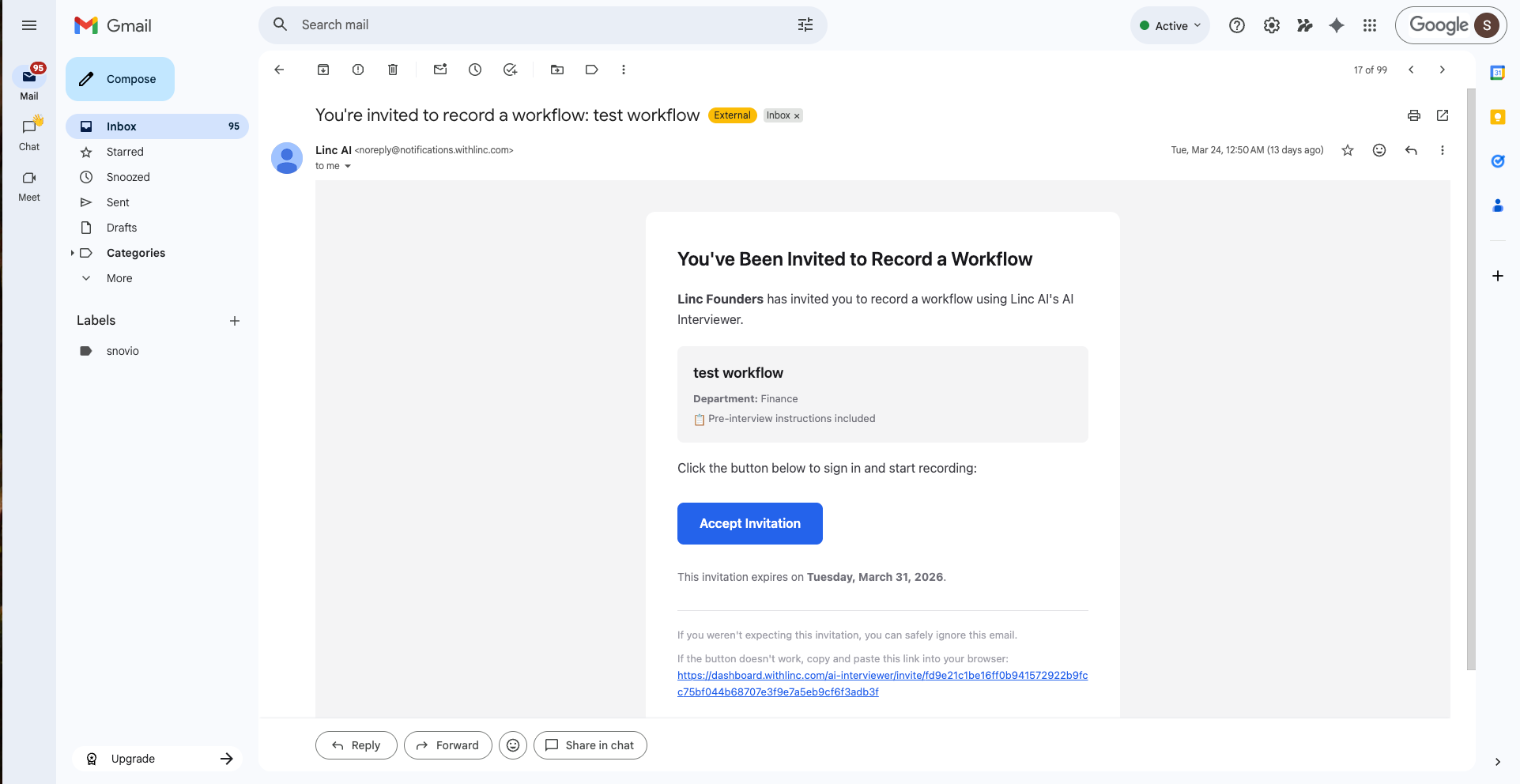1520x784 pixels.
Task: Add this email to Tasks
Action: (x=510, y=70)
